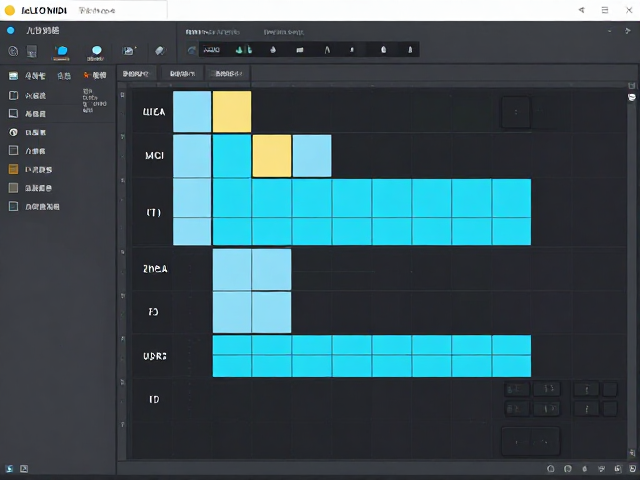Open the second tab above the track grid

click(x=182, y=74)
